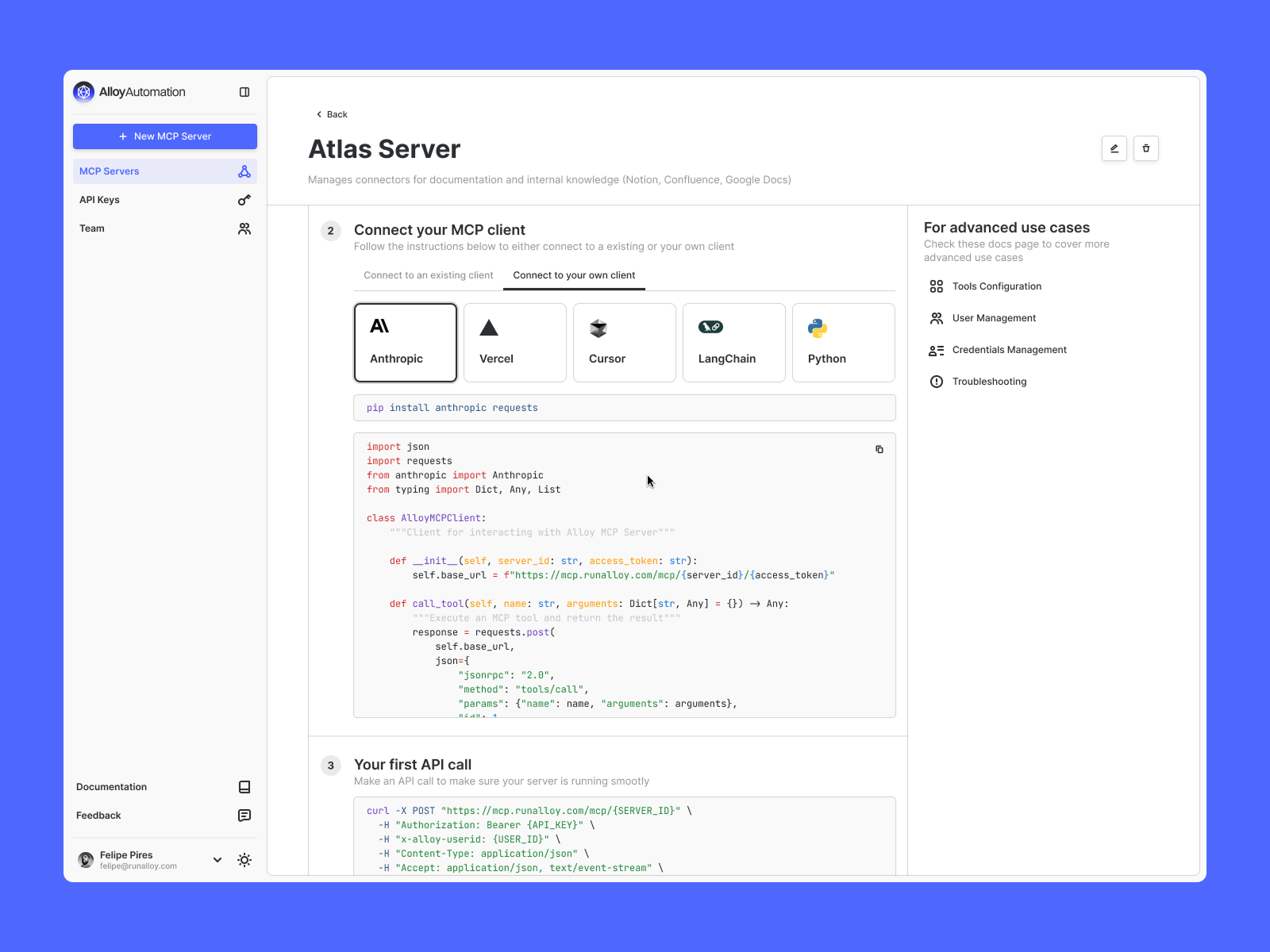Switch to Connect to your own client tab
Screen dimensions: 1270x952
click(574, 275)
